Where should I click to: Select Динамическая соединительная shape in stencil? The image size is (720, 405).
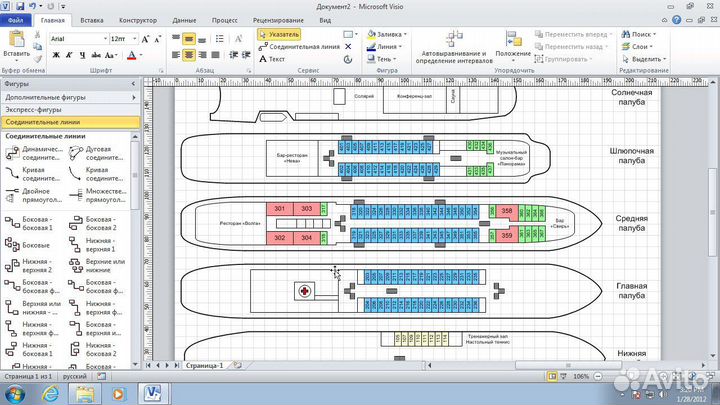pos(33,153)
